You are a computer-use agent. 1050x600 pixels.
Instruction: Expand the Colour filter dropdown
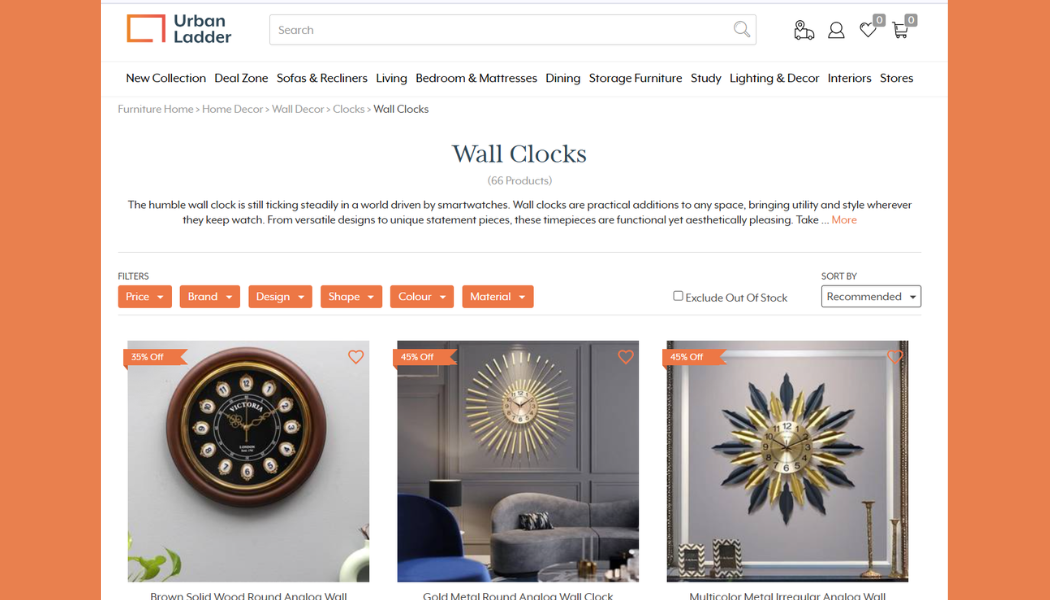[x=422, y=297]
